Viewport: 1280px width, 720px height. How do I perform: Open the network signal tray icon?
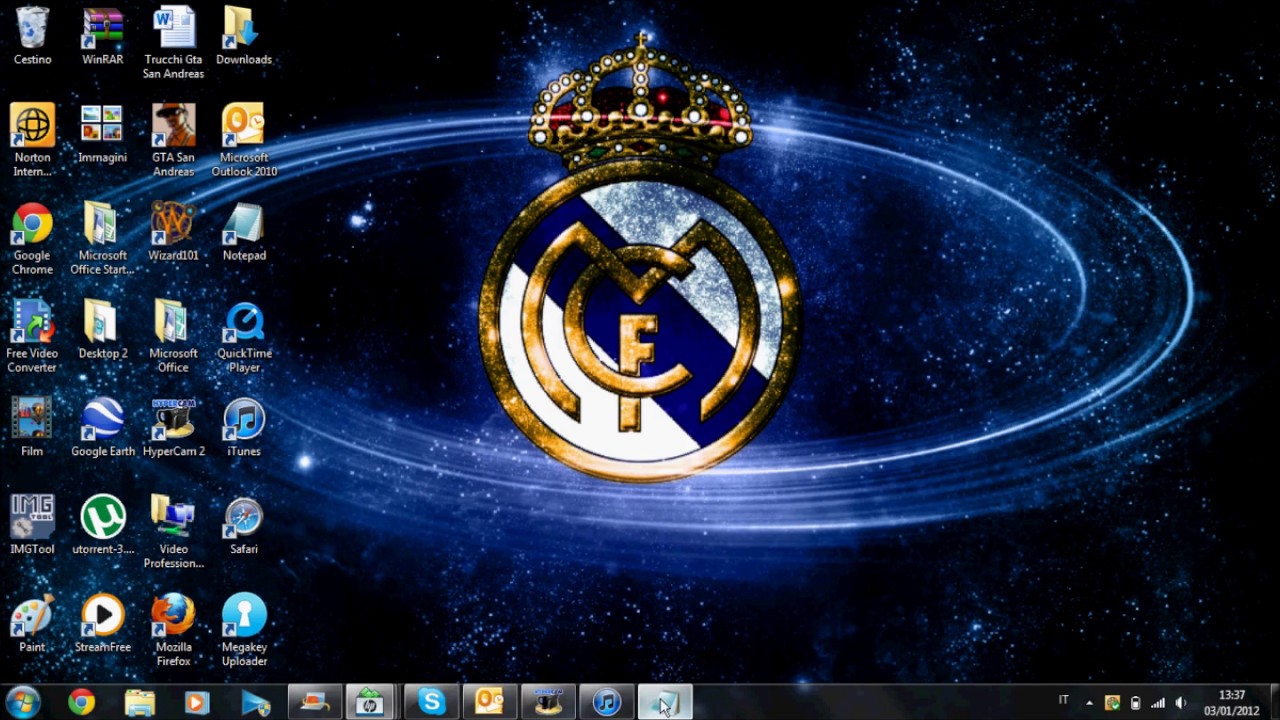click(1158, 702)
